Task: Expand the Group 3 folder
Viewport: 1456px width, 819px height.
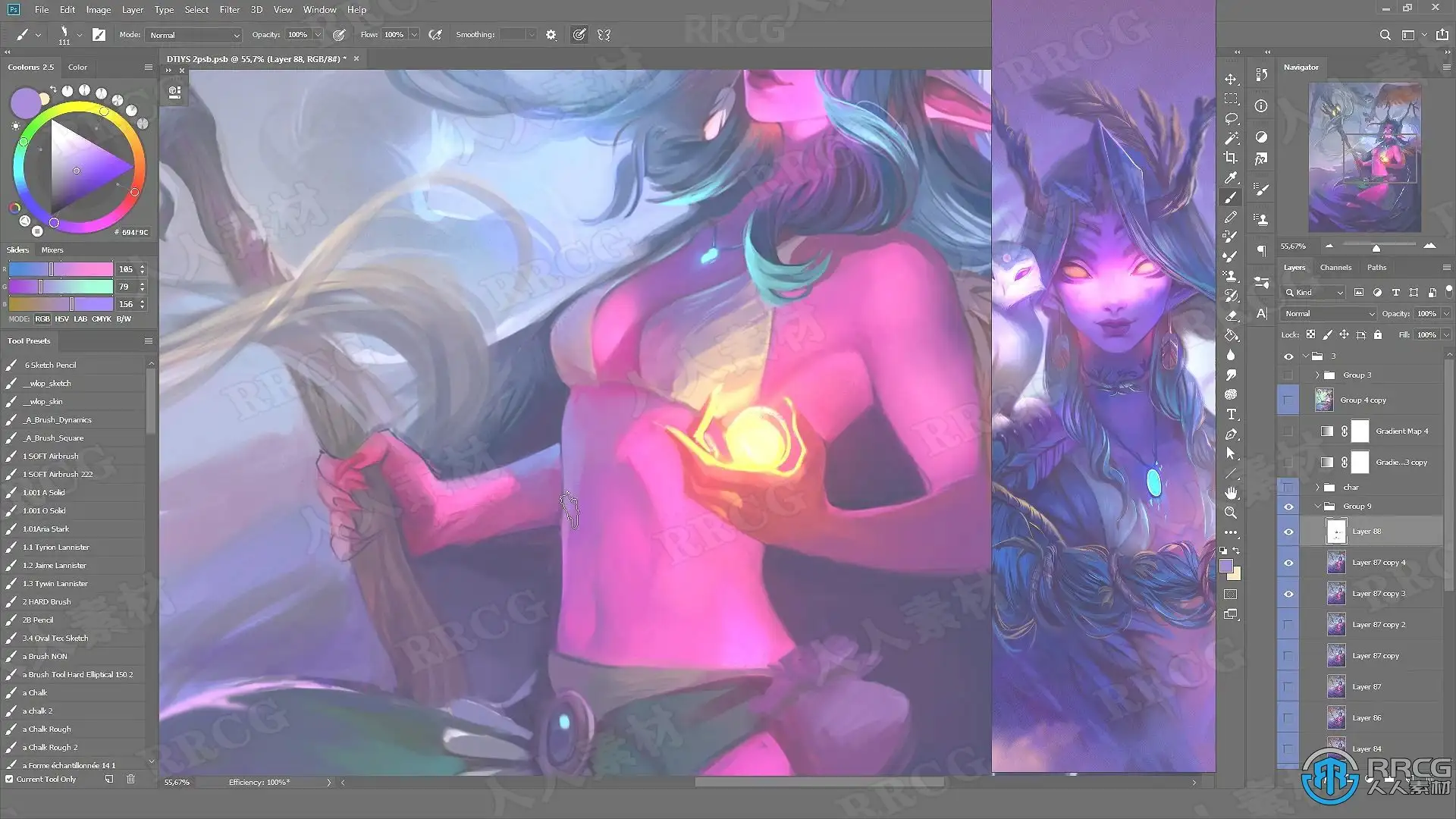Action: point(1317,375)
